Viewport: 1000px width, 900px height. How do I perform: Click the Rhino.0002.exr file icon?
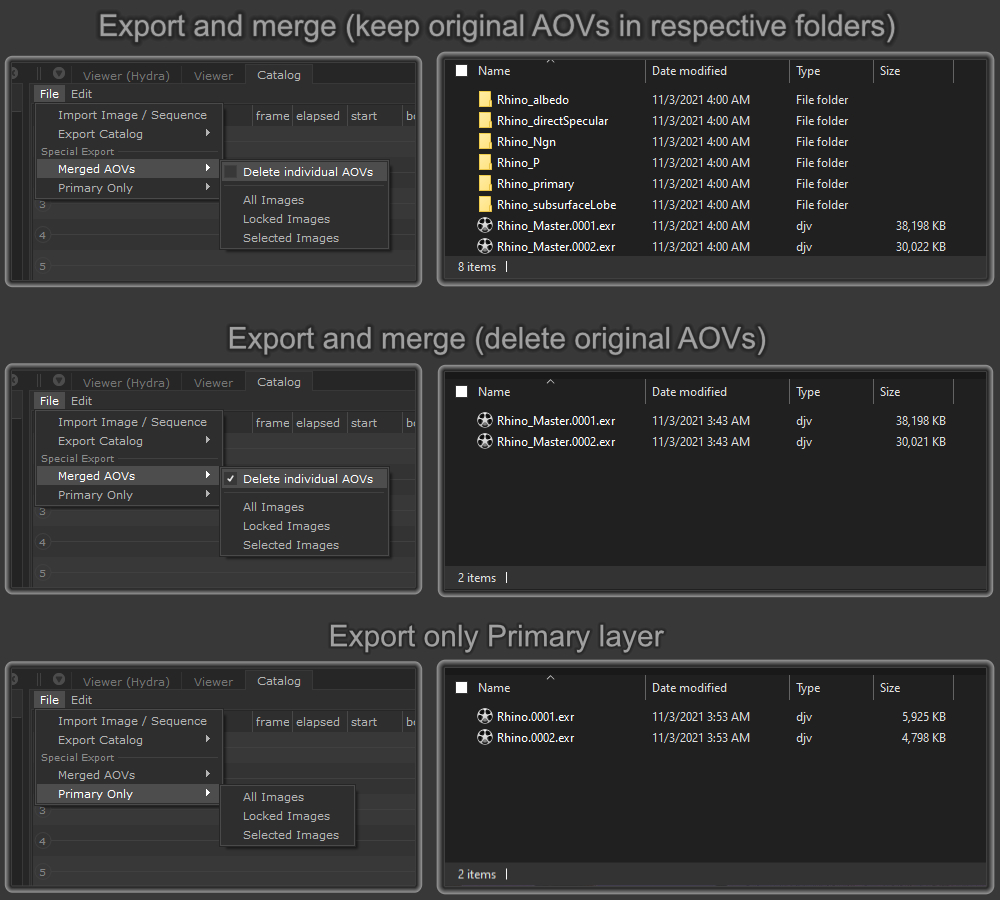coord(485,737)
